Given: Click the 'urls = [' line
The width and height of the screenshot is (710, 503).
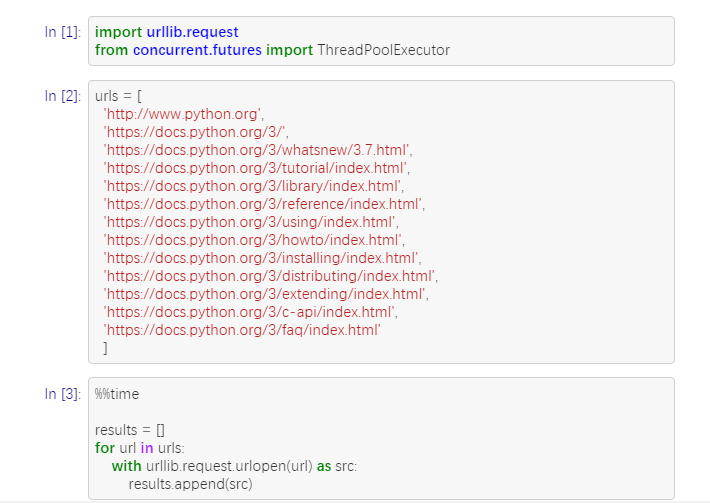Looking at the screenshot, I should pos(118,96).
